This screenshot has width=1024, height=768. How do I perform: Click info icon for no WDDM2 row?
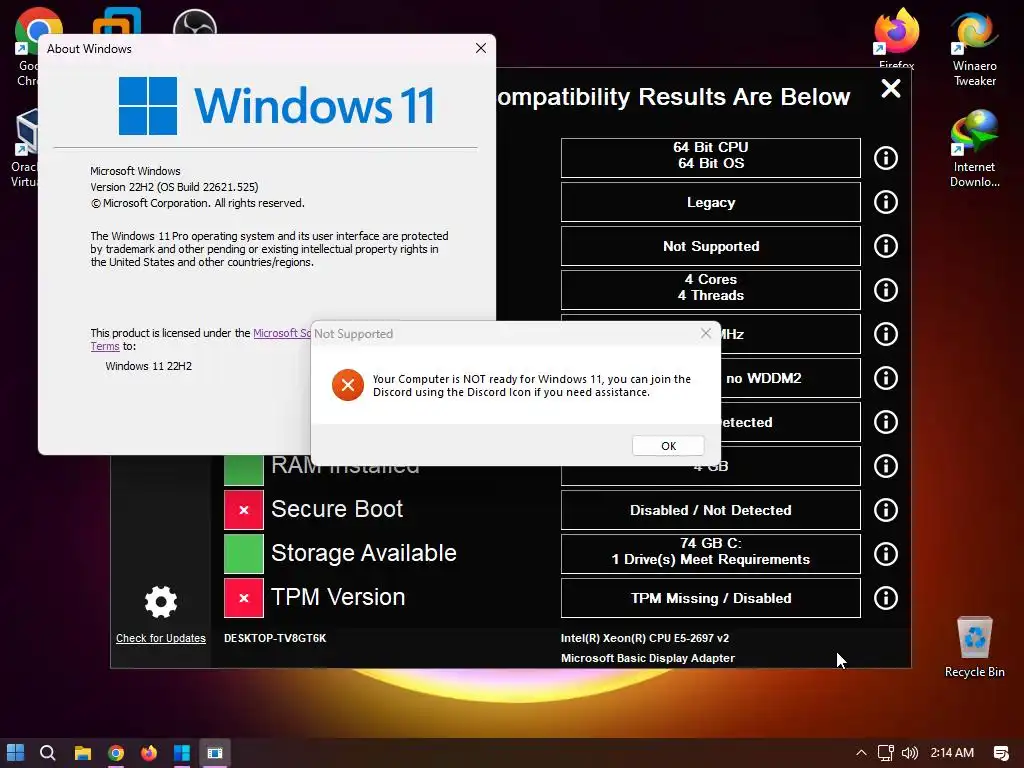[886, 378]
